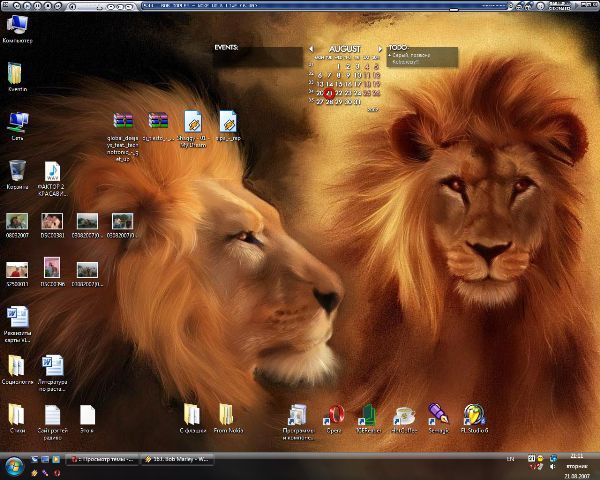The image size is (600, 480).
Task: Click the seek handle in the player bar
Action: click(454, 9)
